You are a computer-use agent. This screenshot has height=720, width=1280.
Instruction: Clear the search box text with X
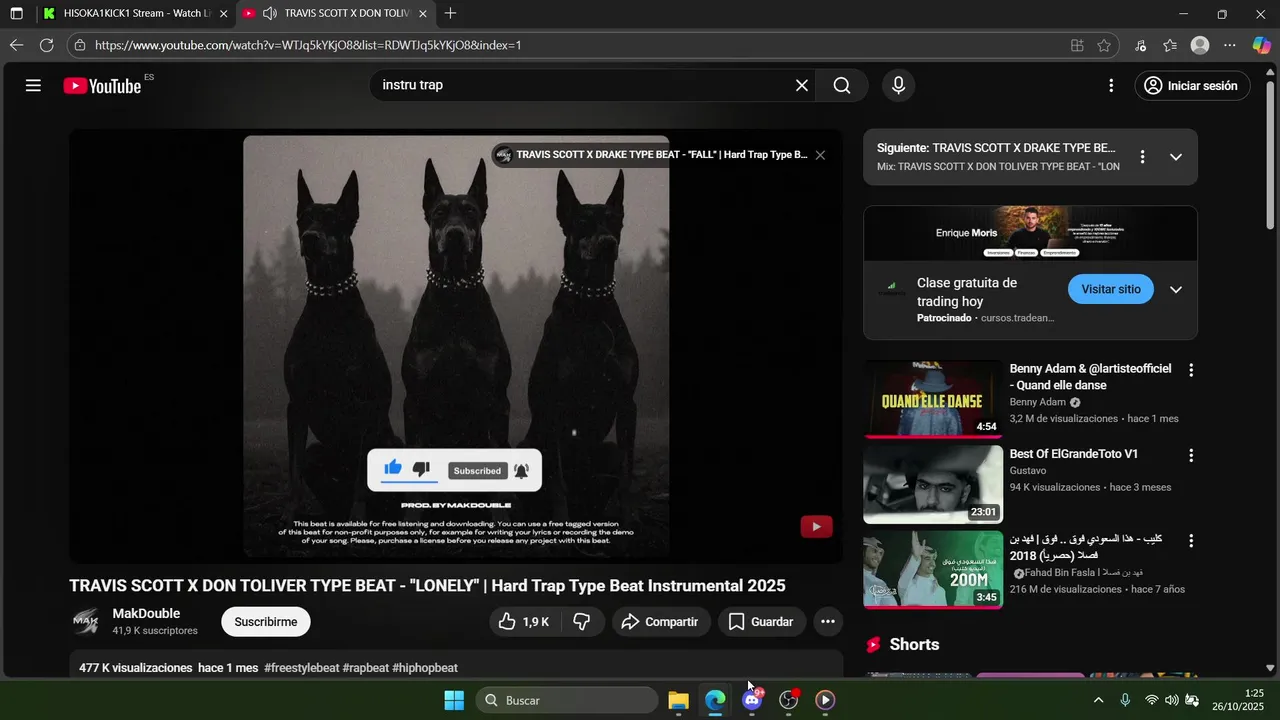[x=802, y=86]
